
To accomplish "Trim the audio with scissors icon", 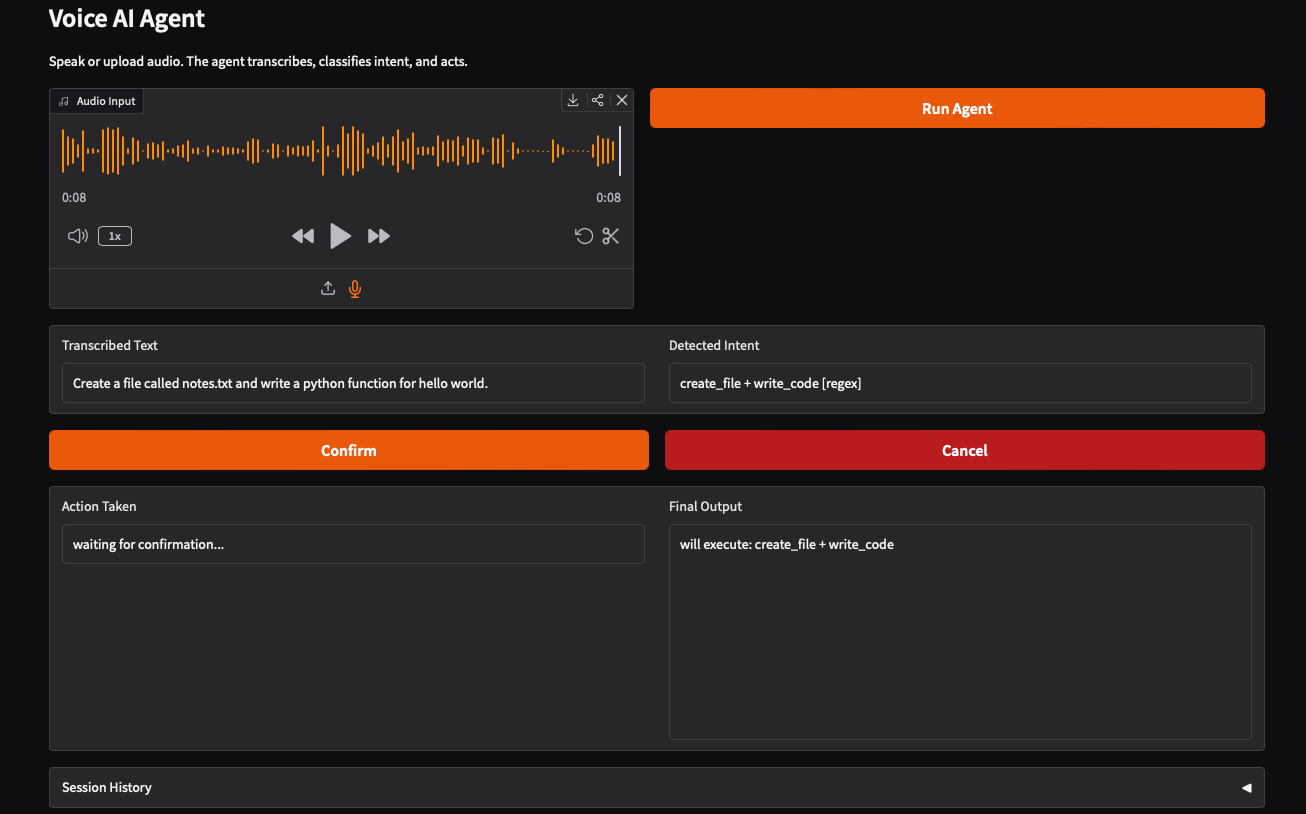I will tap(611, 236).
